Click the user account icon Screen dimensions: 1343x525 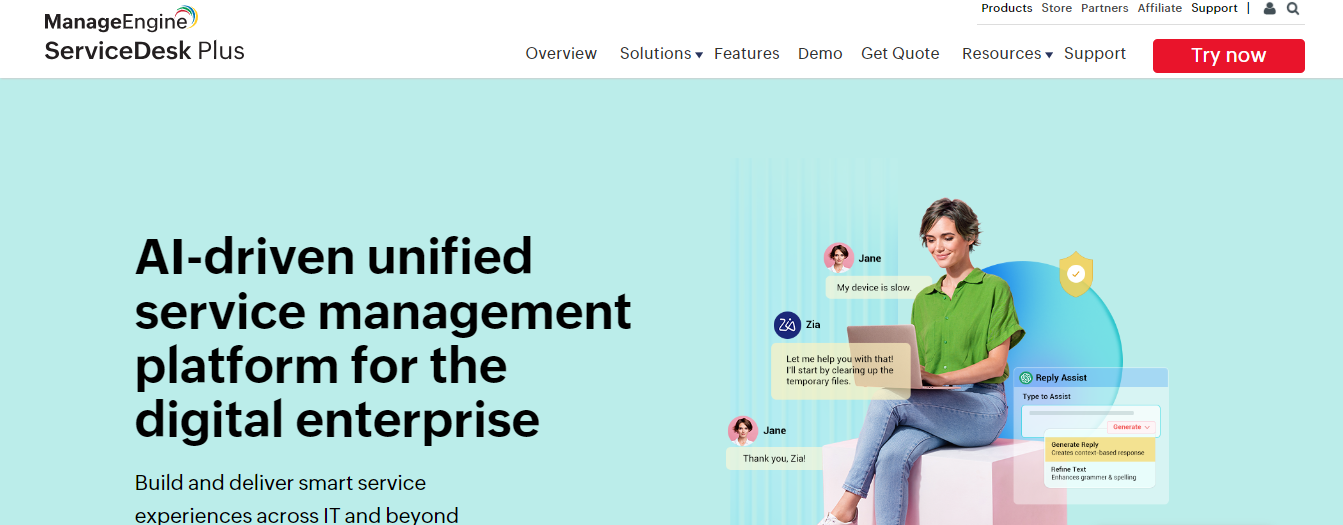pyautogui.click(x=1269, y=9)
